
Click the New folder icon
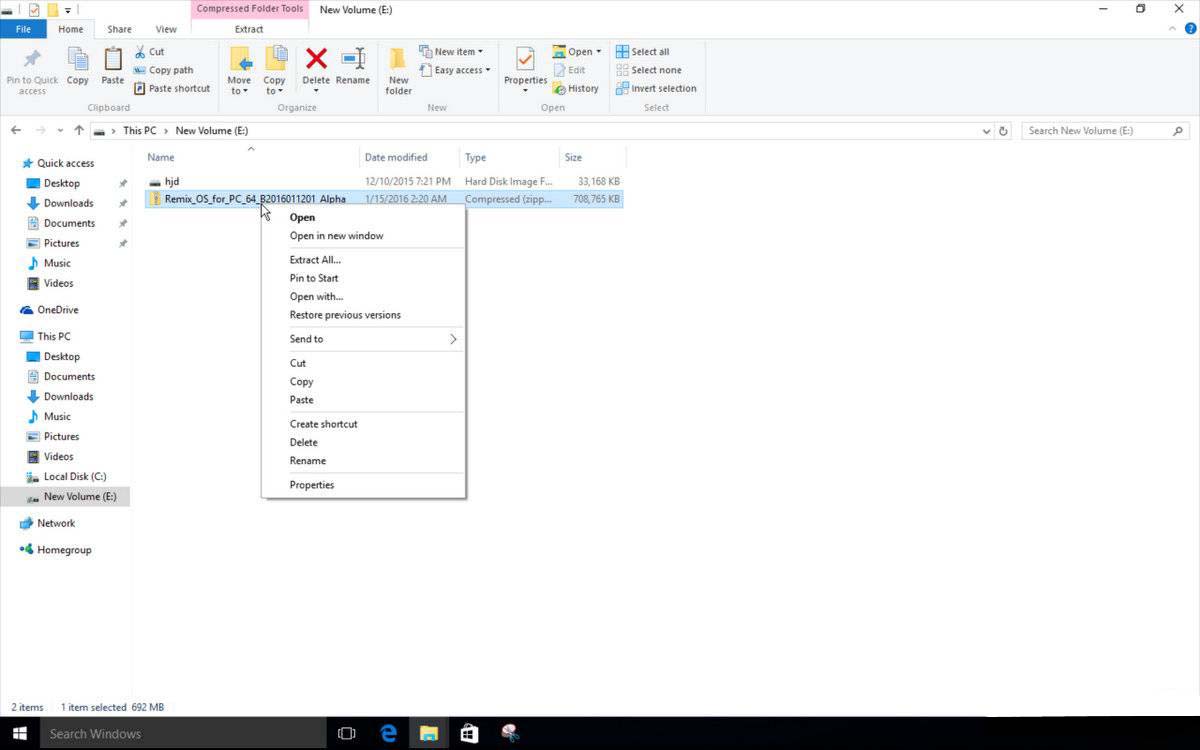[399, 59]
